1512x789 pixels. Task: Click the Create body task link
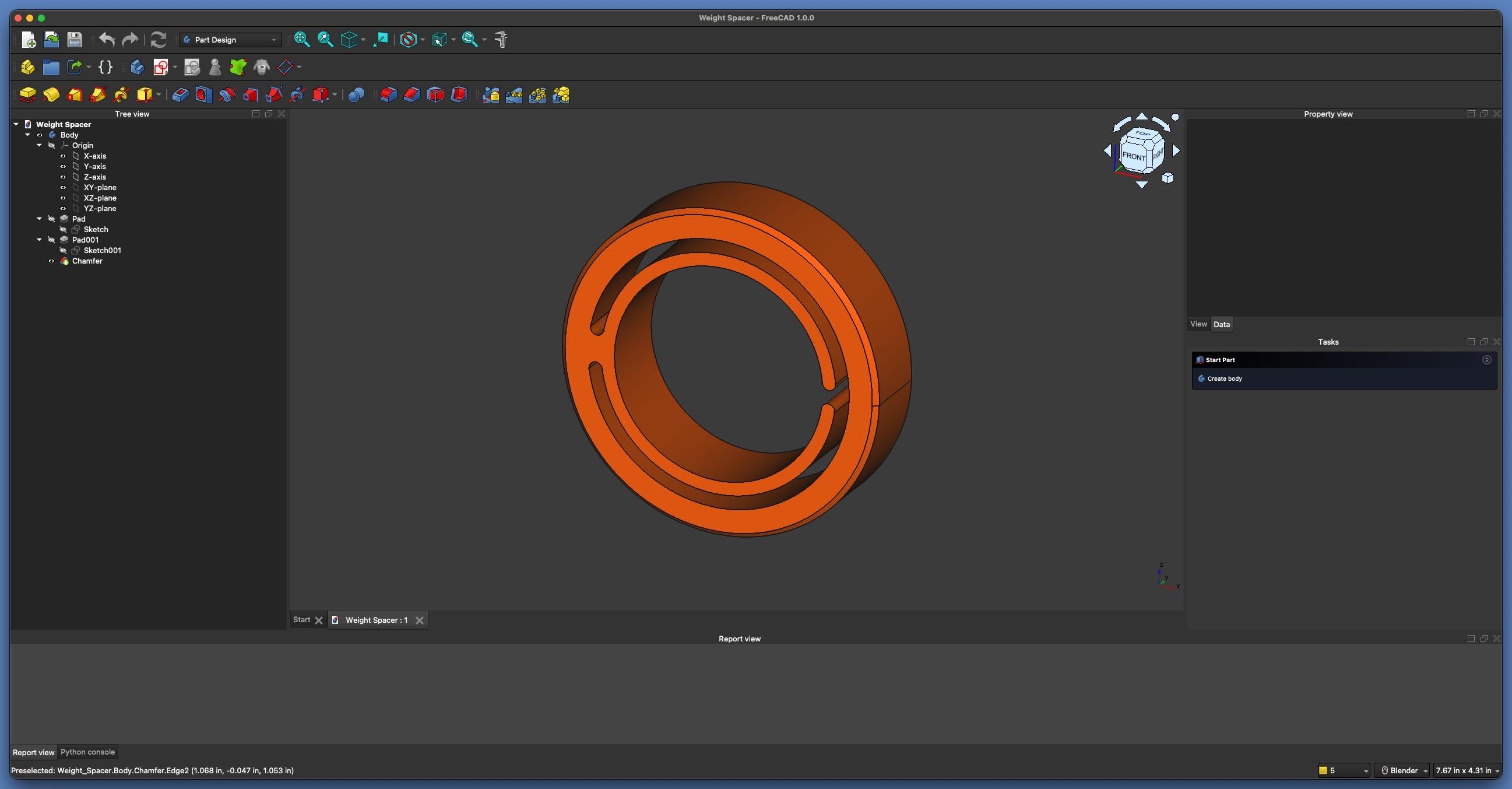tap(1224, 378)
